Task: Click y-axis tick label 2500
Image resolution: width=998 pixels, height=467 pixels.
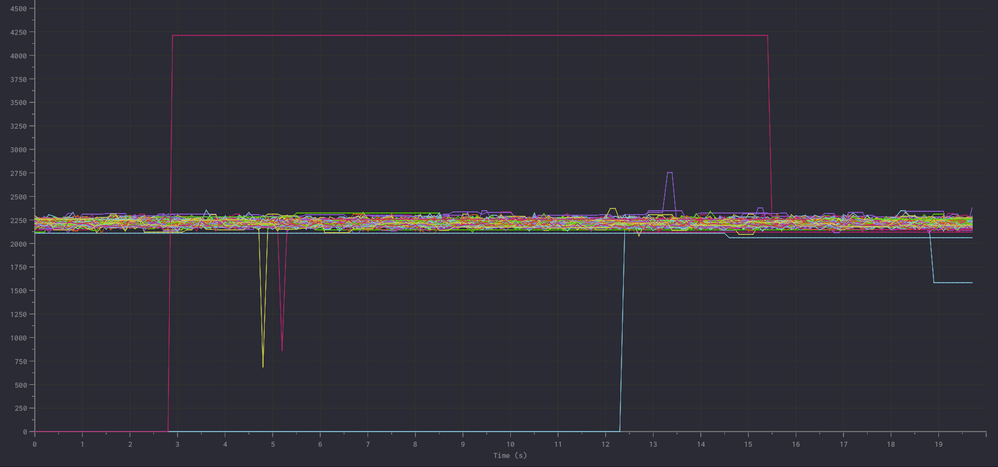Action: point(18,197)
